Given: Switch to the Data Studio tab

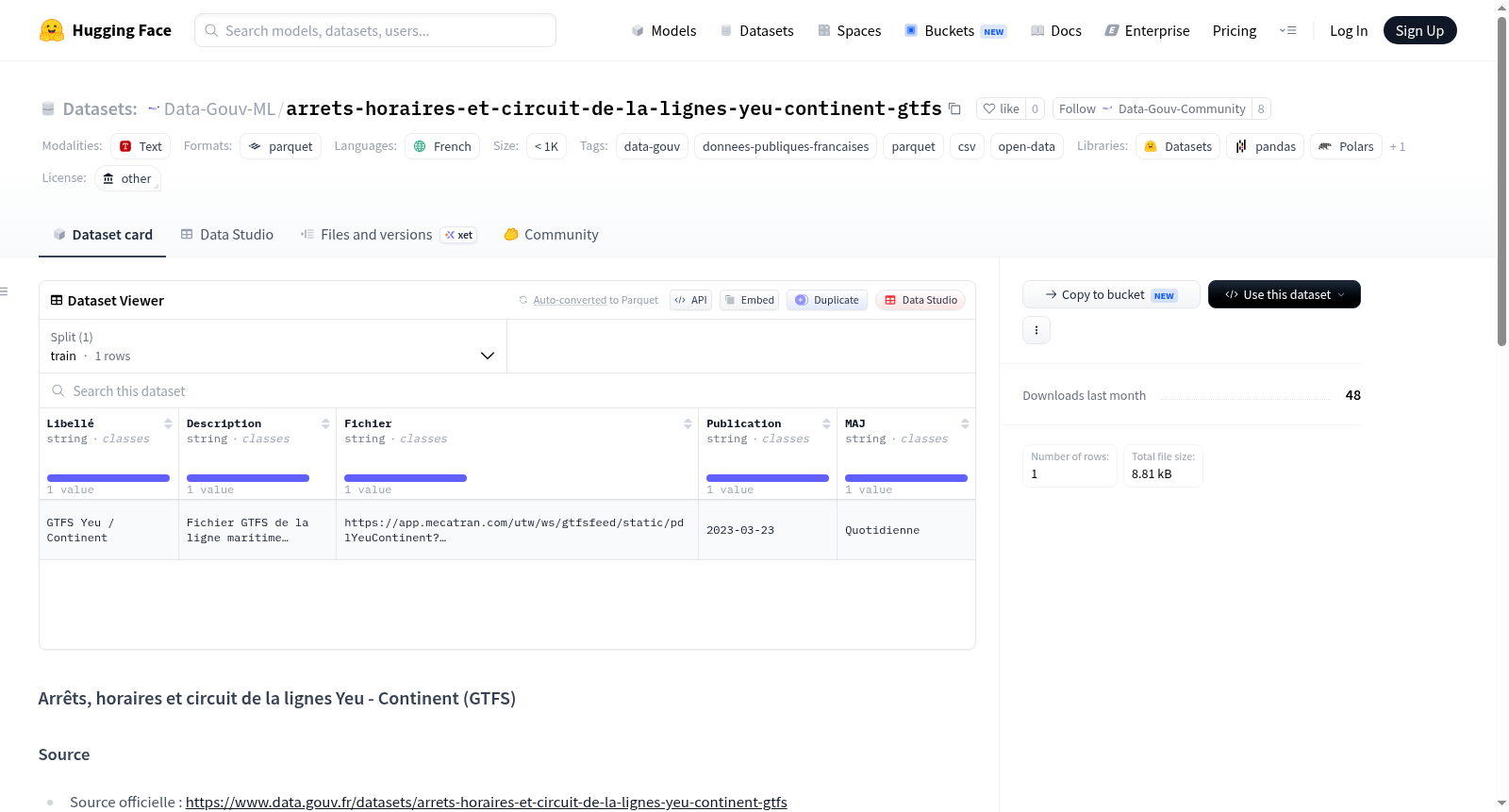Looking at the screenshot, I should coord(227,235).
